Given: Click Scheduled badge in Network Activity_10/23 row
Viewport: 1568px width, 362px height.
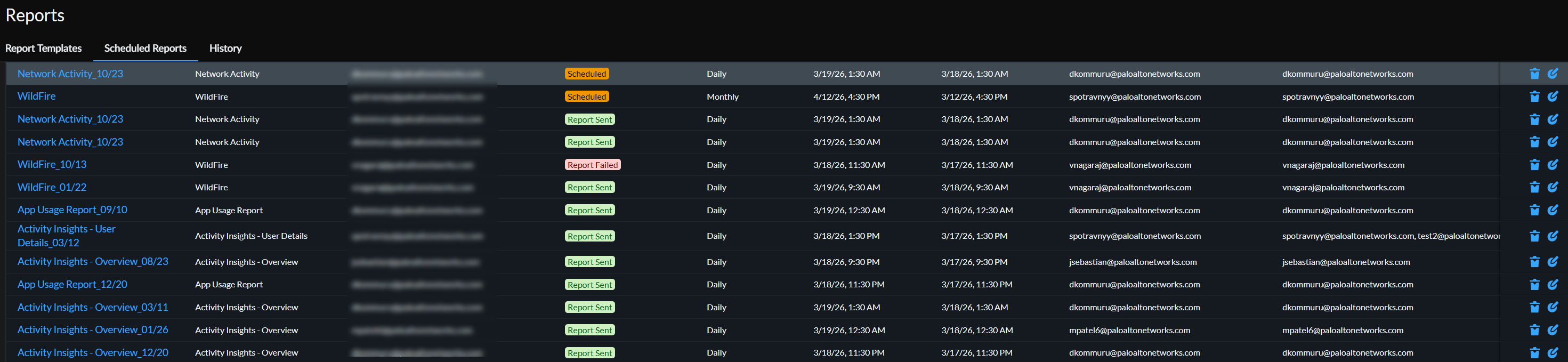Looking at the screenshot, I should [x=587, y=74].
